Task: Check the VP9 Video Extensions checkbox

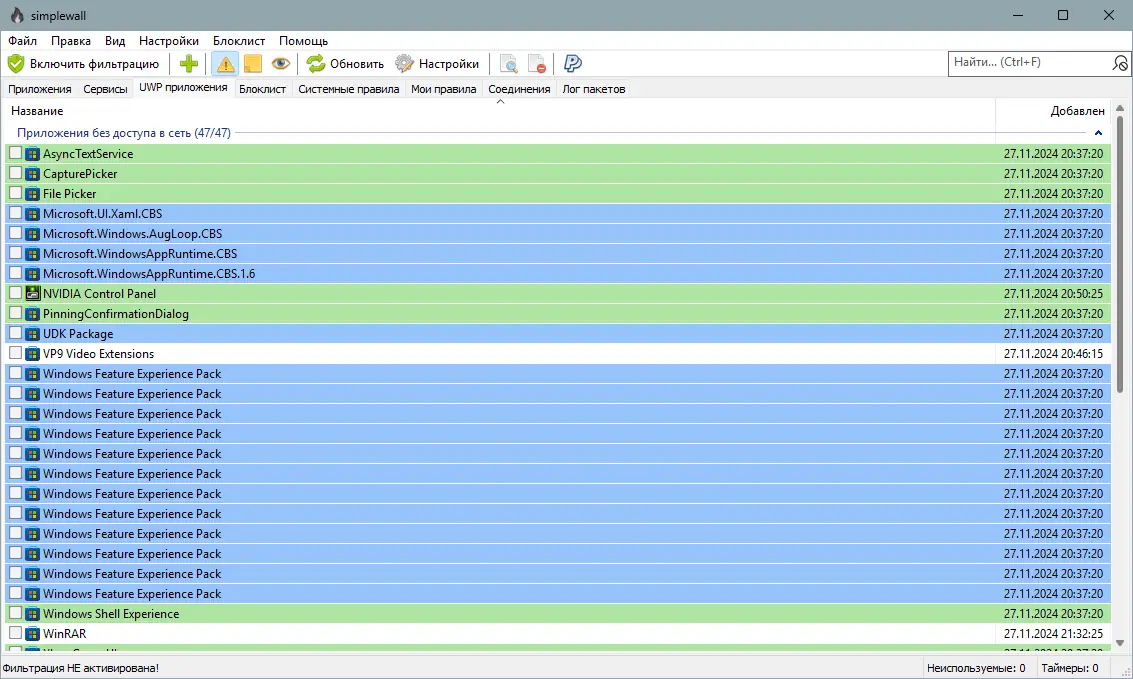Action: tap(15, 353)
